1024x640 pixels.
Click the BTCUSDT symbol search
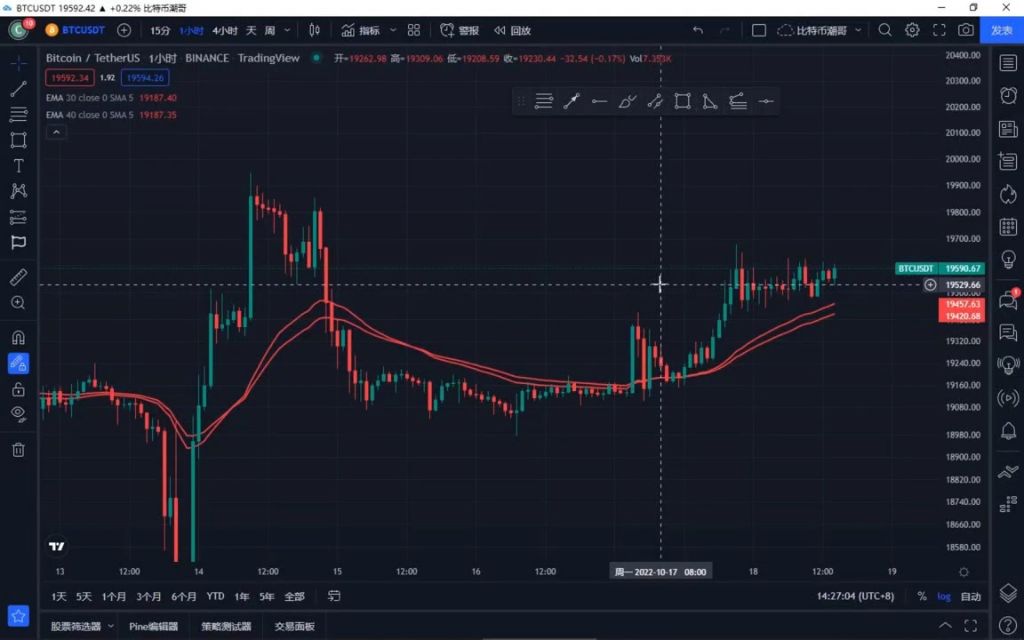click(75, 30)
